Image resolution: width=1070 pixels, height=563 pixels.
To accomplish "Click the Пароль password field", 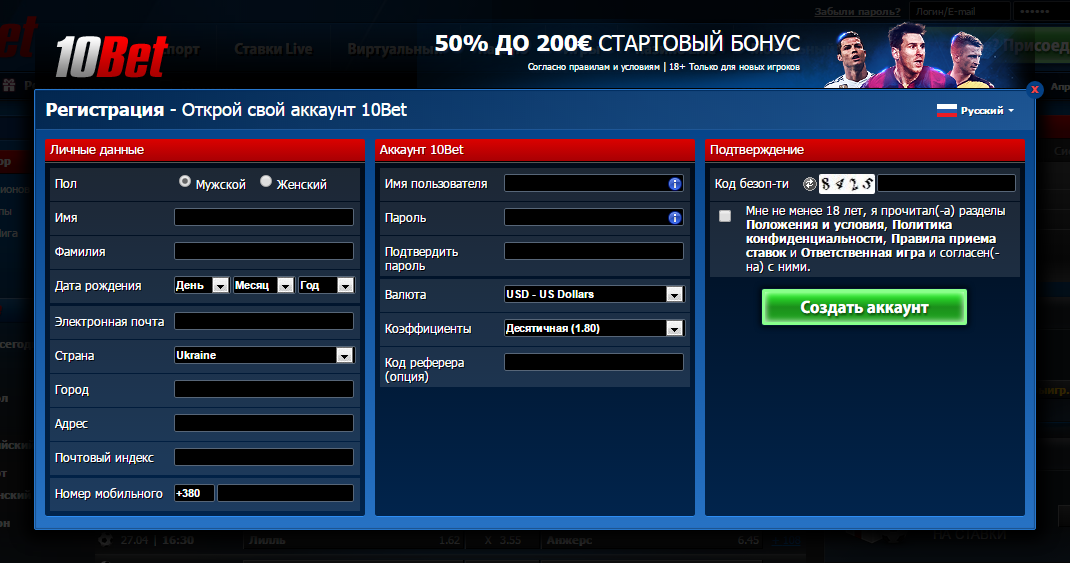I will point(594,217).
